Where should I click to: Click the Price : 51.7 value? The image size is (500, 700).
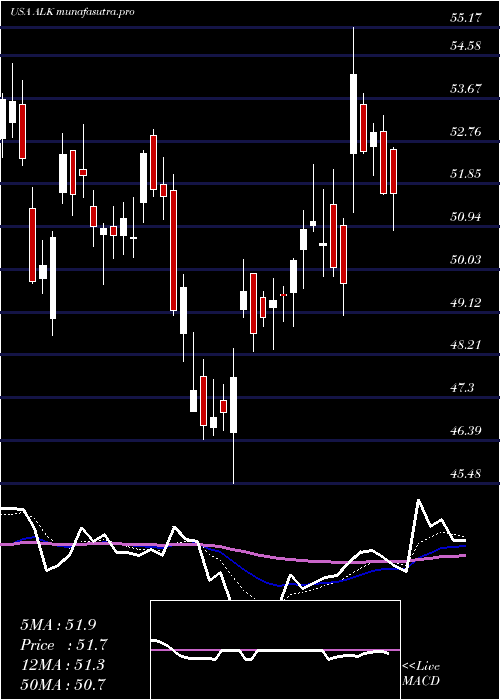[64, 645]
